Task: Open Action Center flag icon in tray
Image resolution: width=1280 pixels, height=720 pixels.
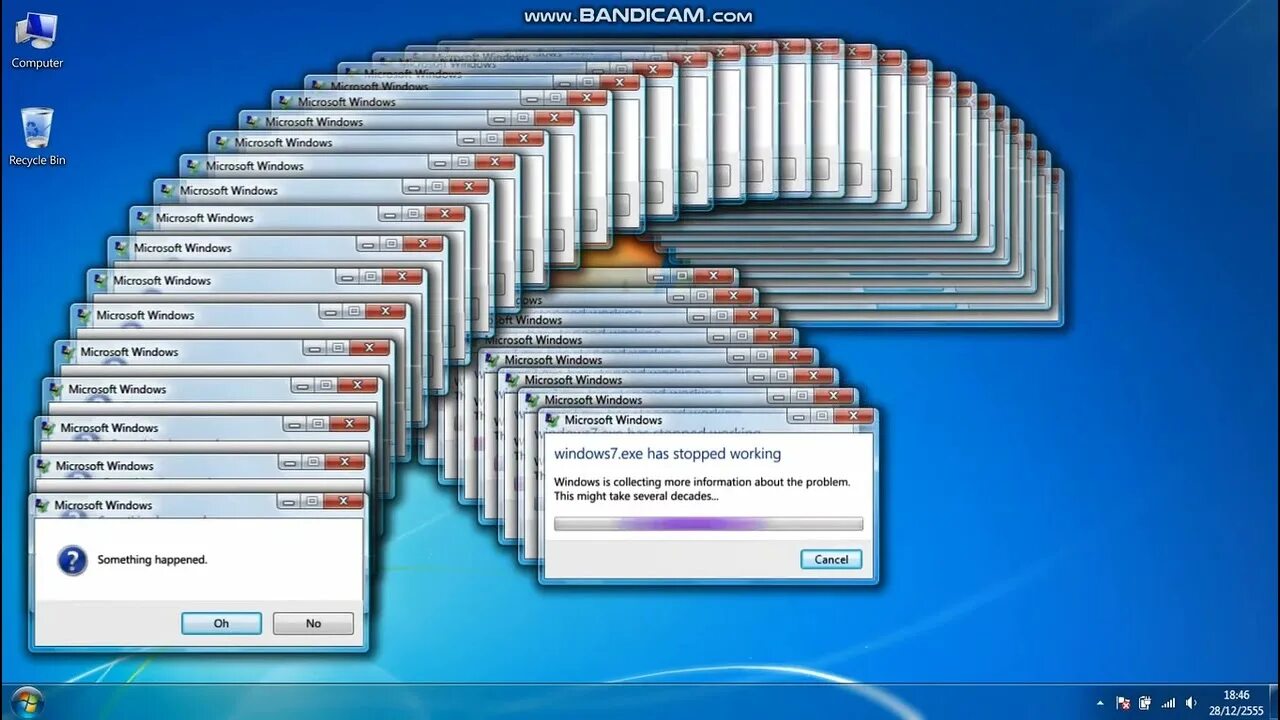Action: (x=1123, y=703)
